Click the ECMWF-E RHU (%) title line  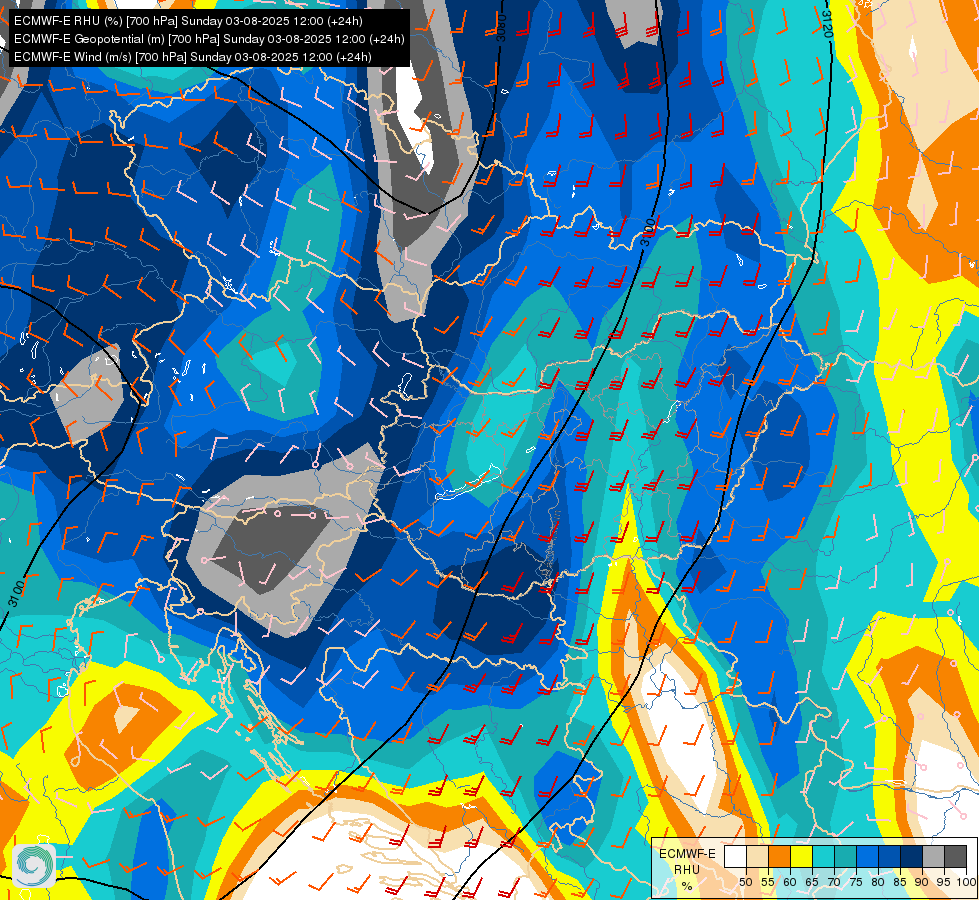188,21
